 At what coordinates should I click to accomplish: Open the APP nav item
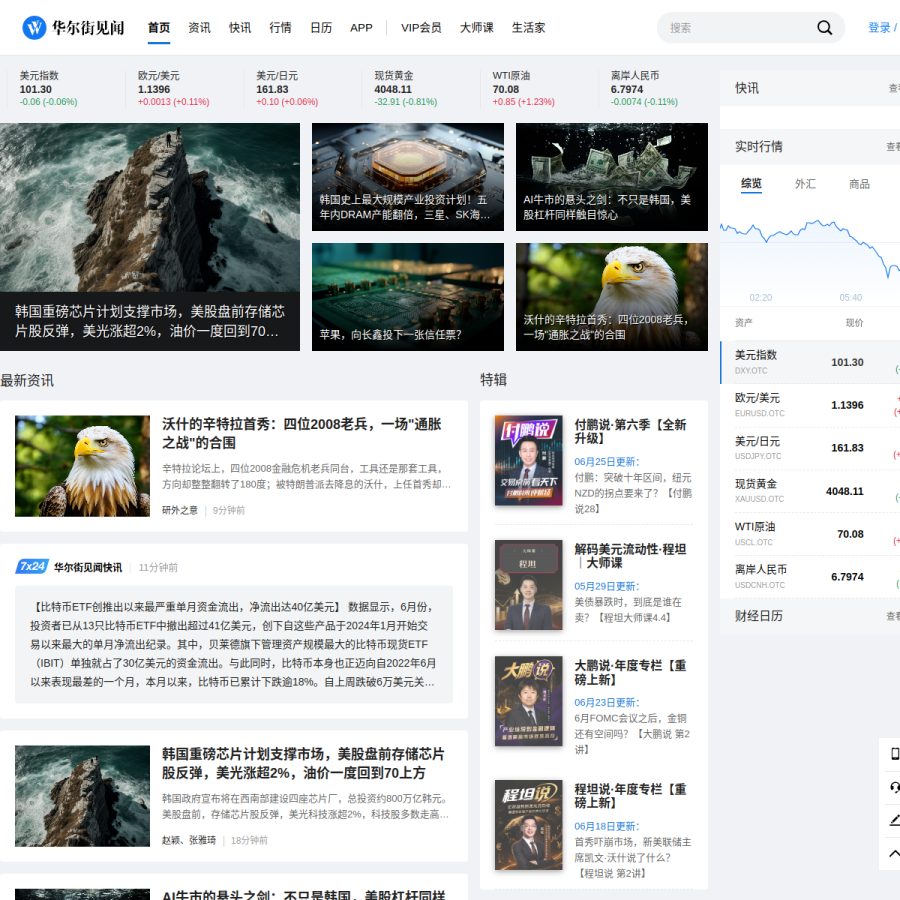coord(361,28)
